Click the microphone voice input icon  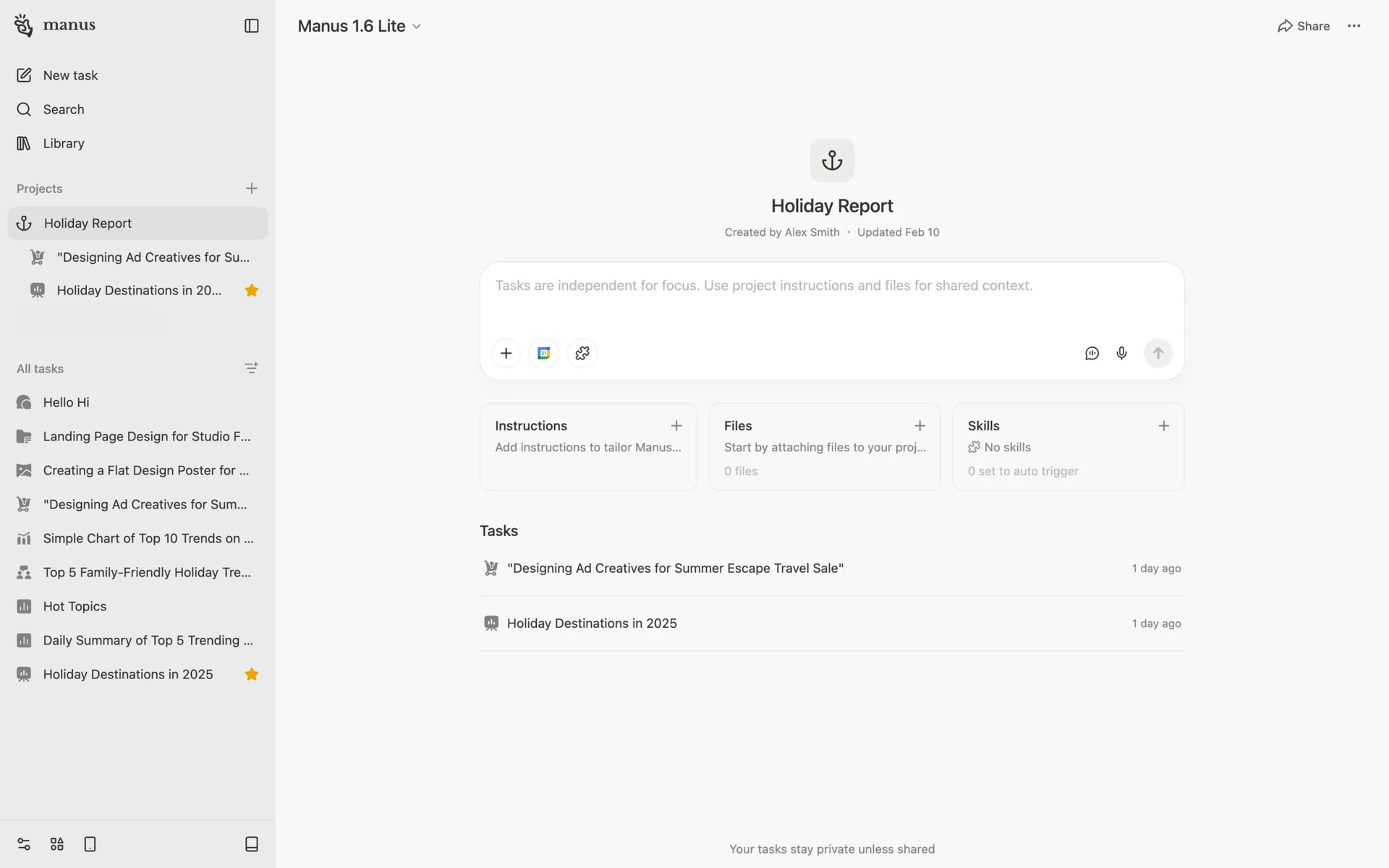coord(1121,354)
